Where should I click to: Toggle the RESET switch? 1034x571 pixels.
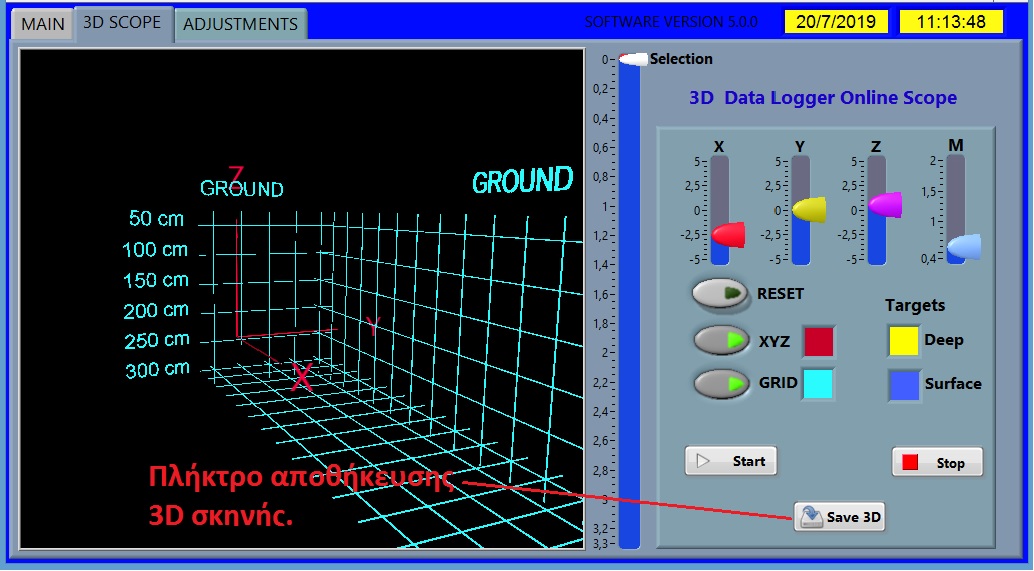point(720,294)
